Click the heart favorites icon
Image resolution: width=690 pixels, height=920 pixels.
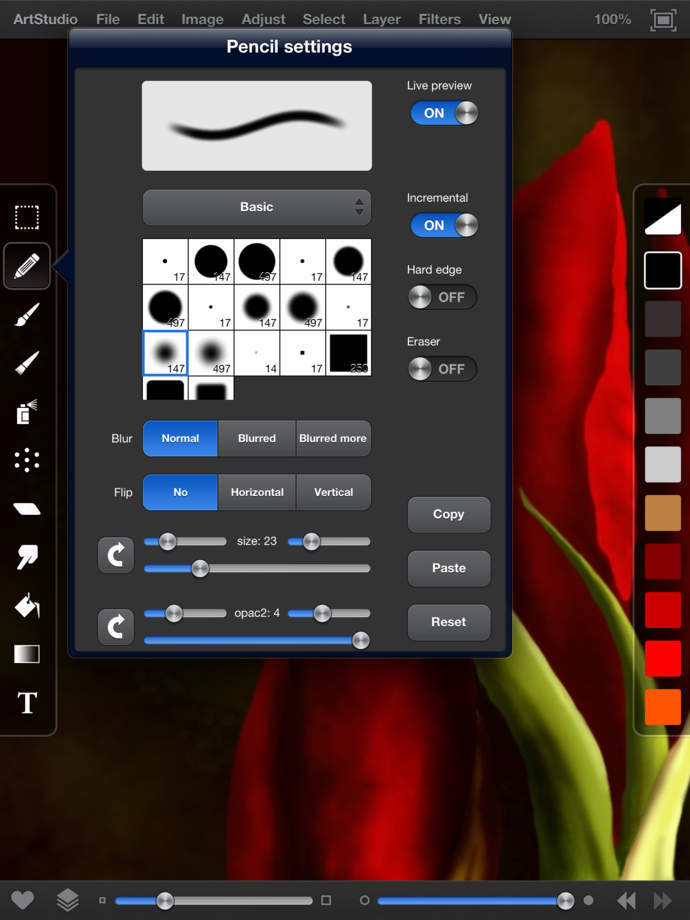[x=22, y=900]
